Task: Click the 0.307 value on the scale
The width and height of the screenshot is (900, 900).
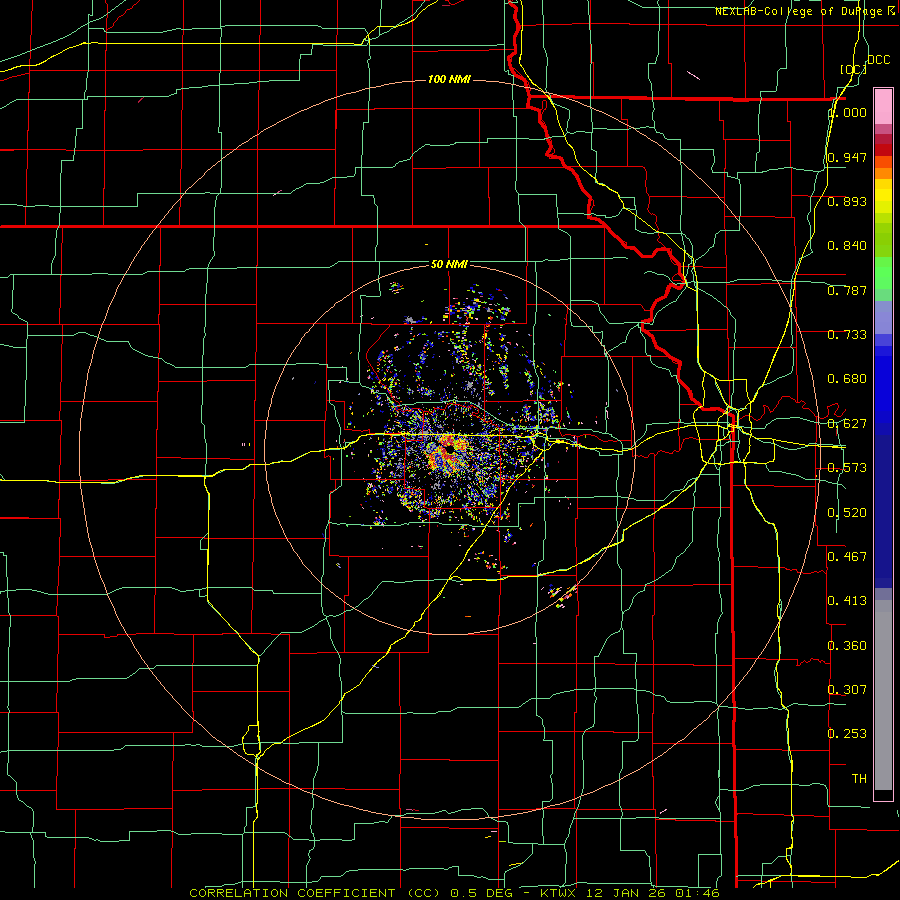Action: 847,689
